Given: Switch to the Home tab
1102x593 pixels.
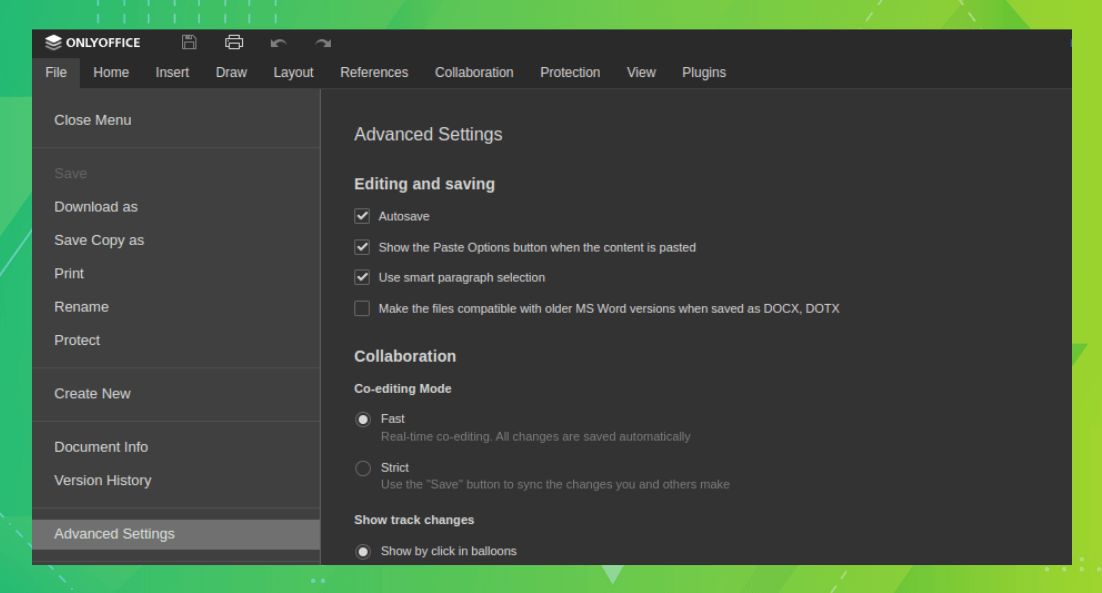Looking at the screenshot, I should pyautogui.click(x=111, y=72).
